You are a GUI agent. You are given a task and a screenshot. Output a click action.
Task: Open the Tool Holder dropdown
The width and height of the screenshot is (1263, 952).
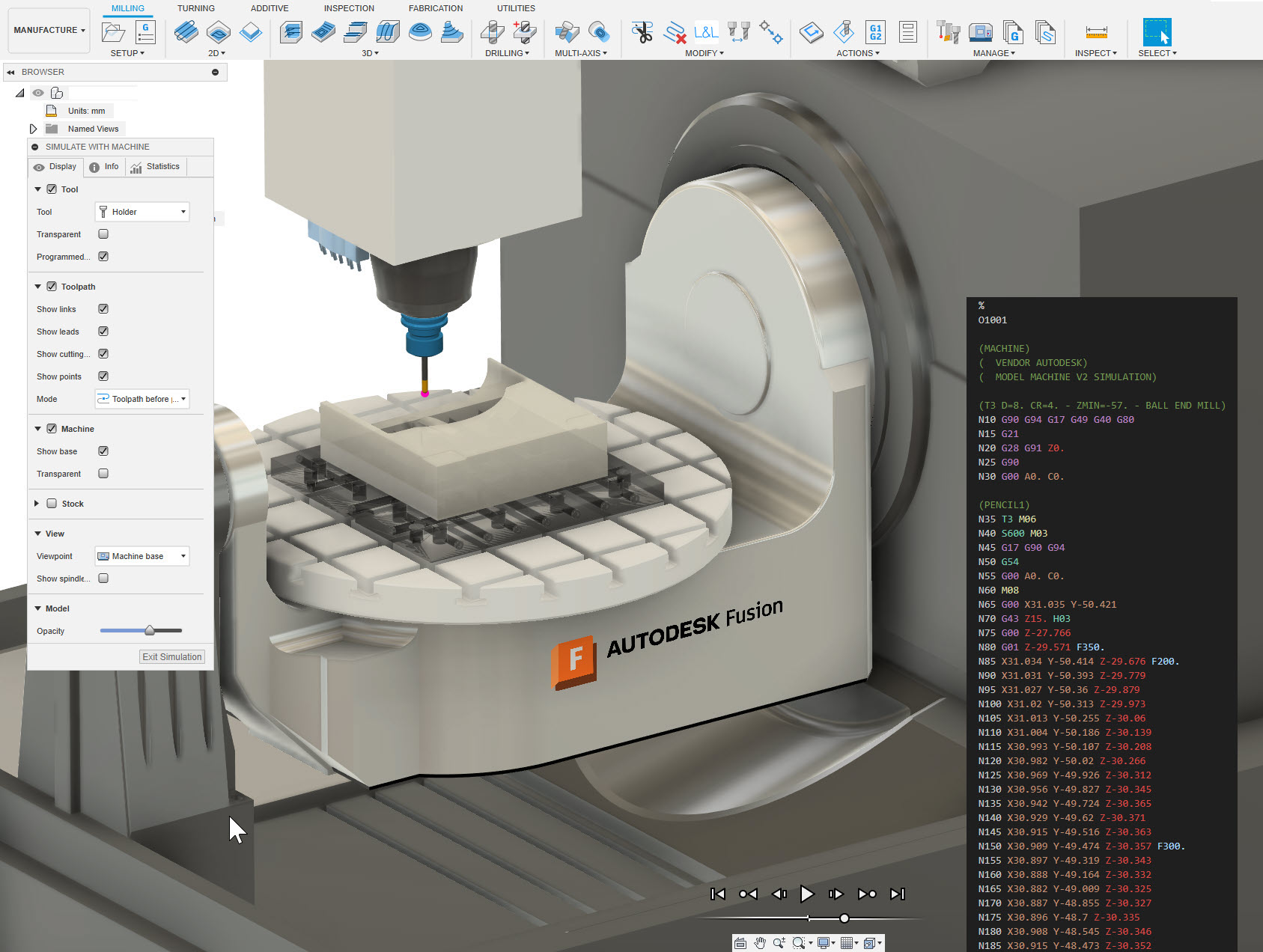point(142,212)
